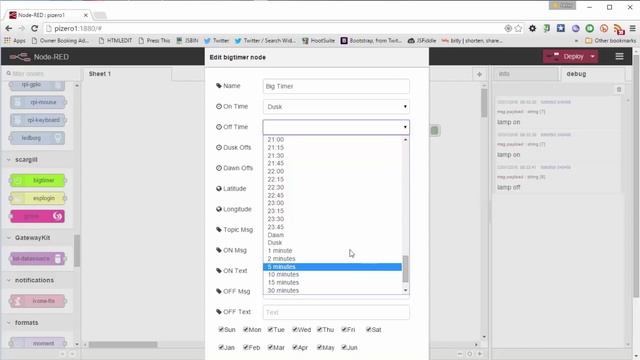
Task: Open the Apps bookmark shortcut
Action: 15,41
